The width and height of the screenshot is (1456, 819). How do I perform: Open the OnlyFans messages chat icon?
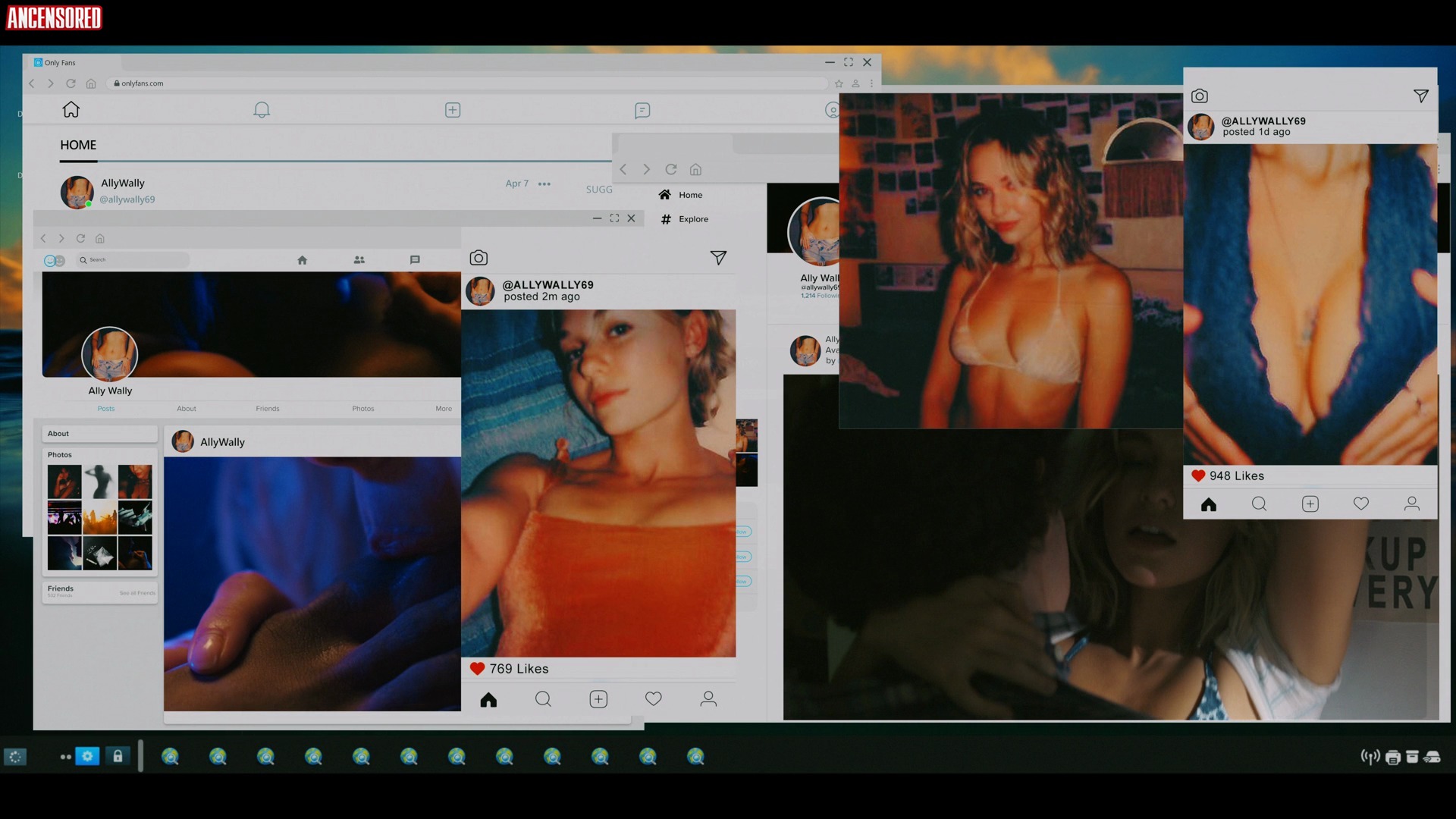(642, 111)
